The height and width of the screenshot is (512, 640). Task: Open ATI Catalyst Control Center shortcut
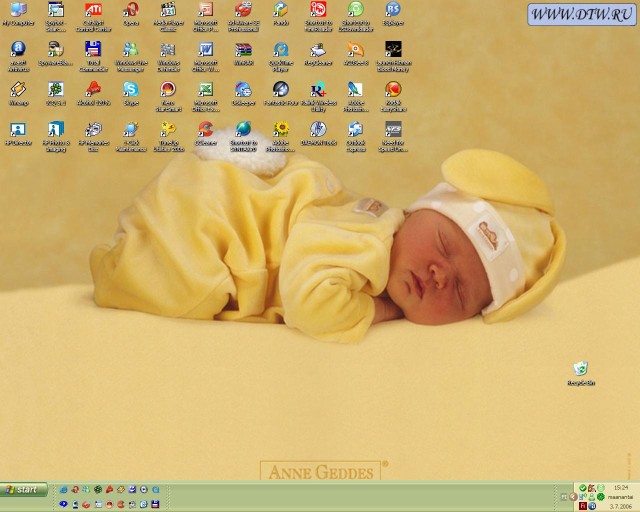(x=93, y=16)
